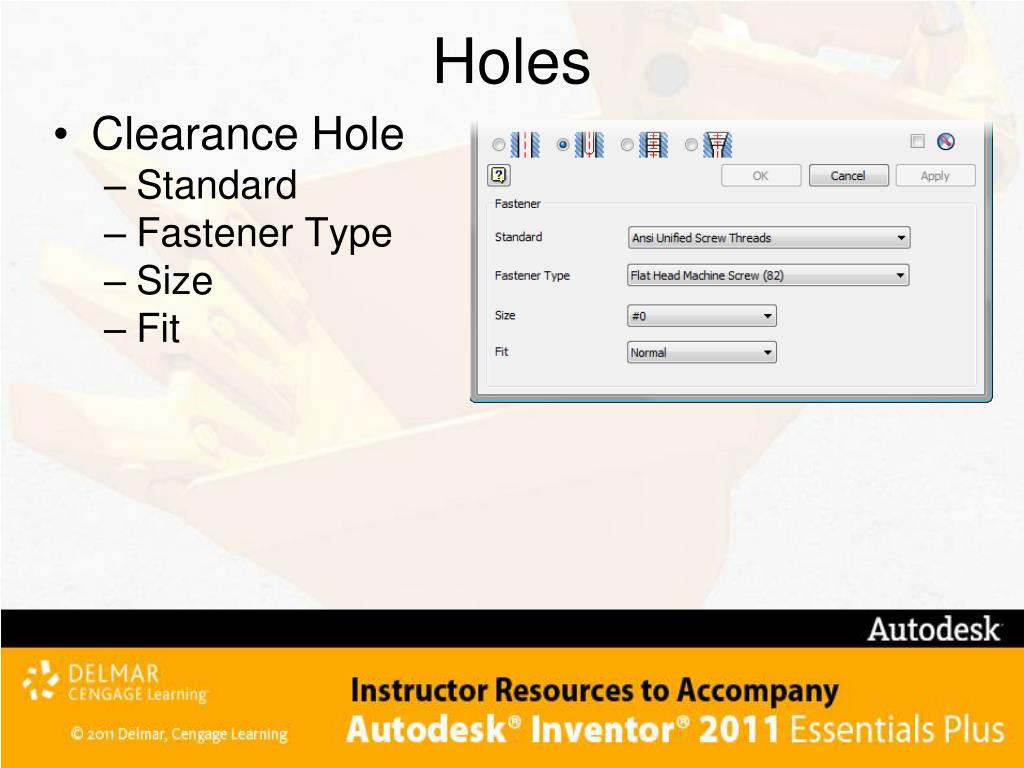Tick the empty checkbox beside the round icon
The width and height of the screenshot is (1024, 768).
[x=918, y=141]
